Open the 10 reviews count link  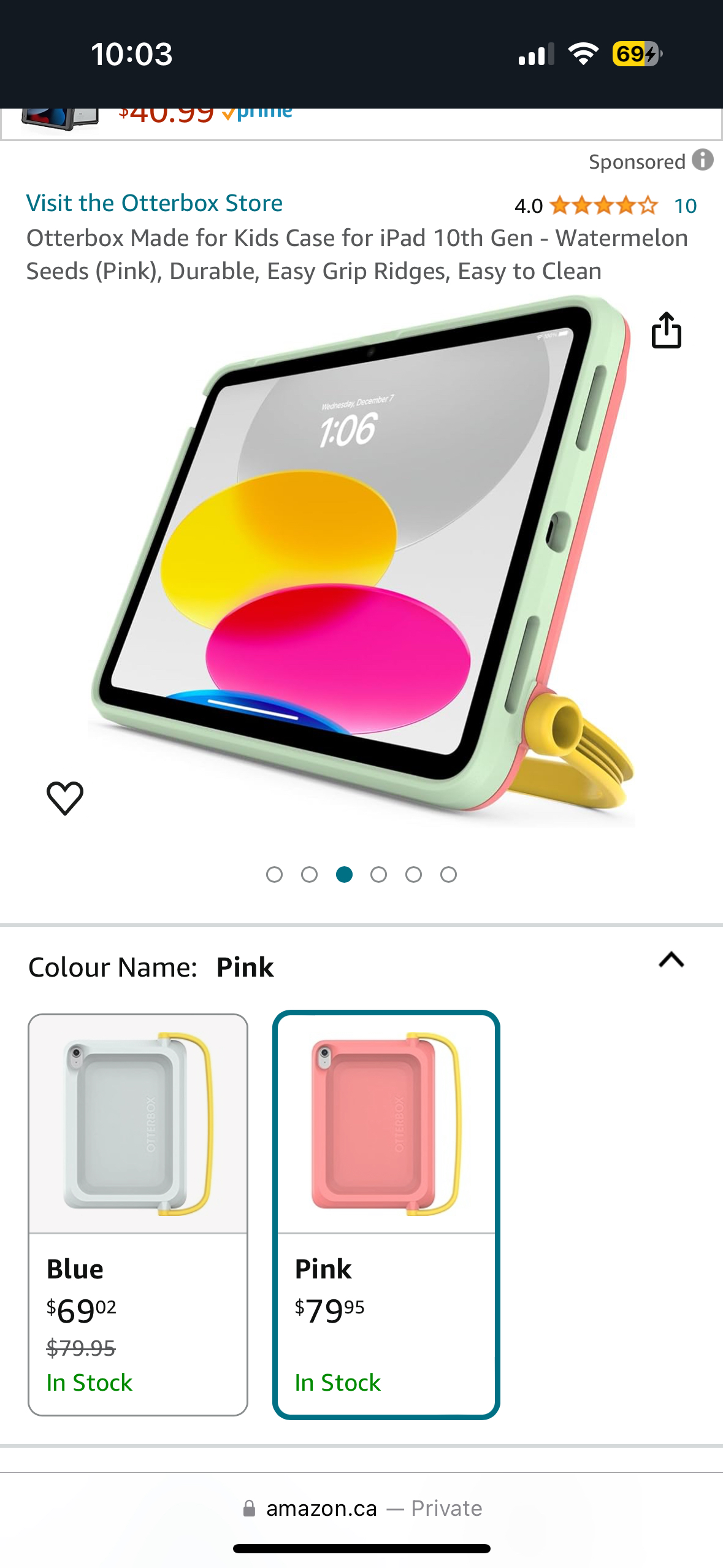coord(685,206)
